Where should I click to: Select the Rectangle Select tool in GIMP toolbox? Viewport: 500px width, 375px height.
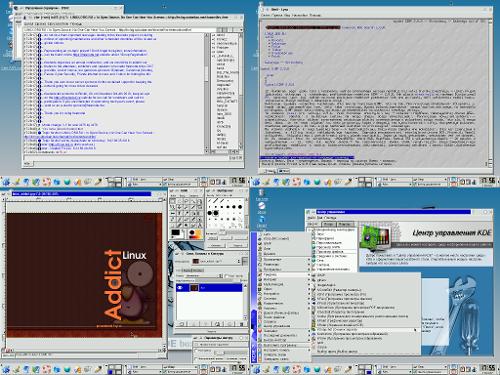tap(173, 201)
